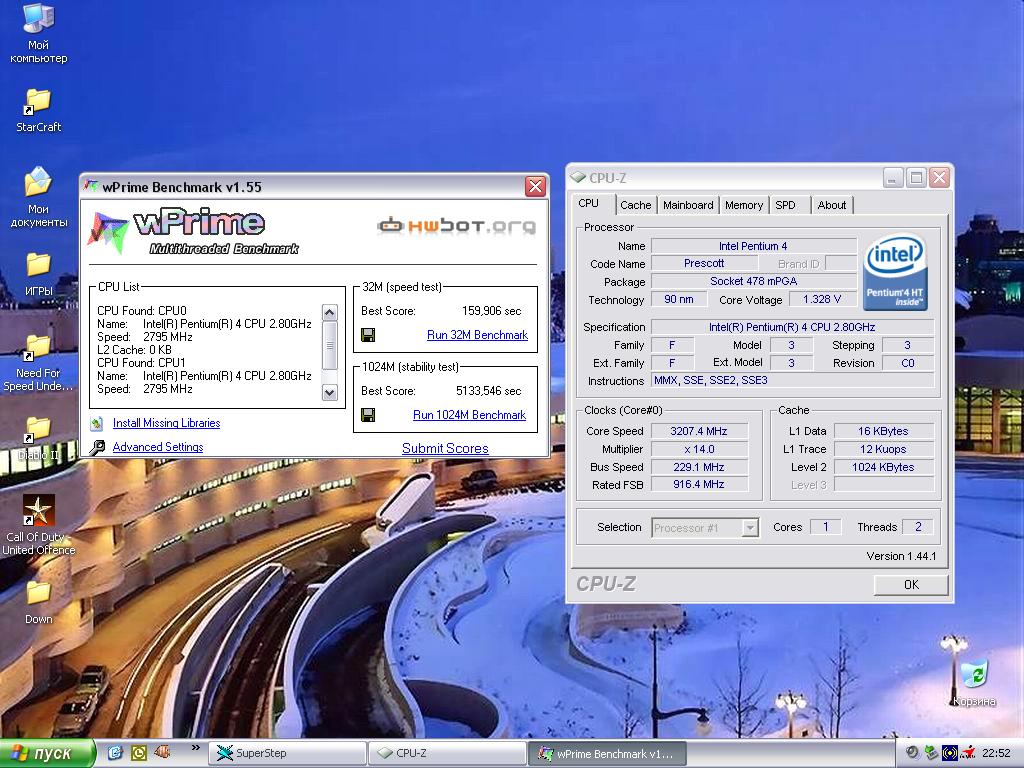
Task: Activate the wPrime Benchmark taskbar button
Action: pos(607,753)
